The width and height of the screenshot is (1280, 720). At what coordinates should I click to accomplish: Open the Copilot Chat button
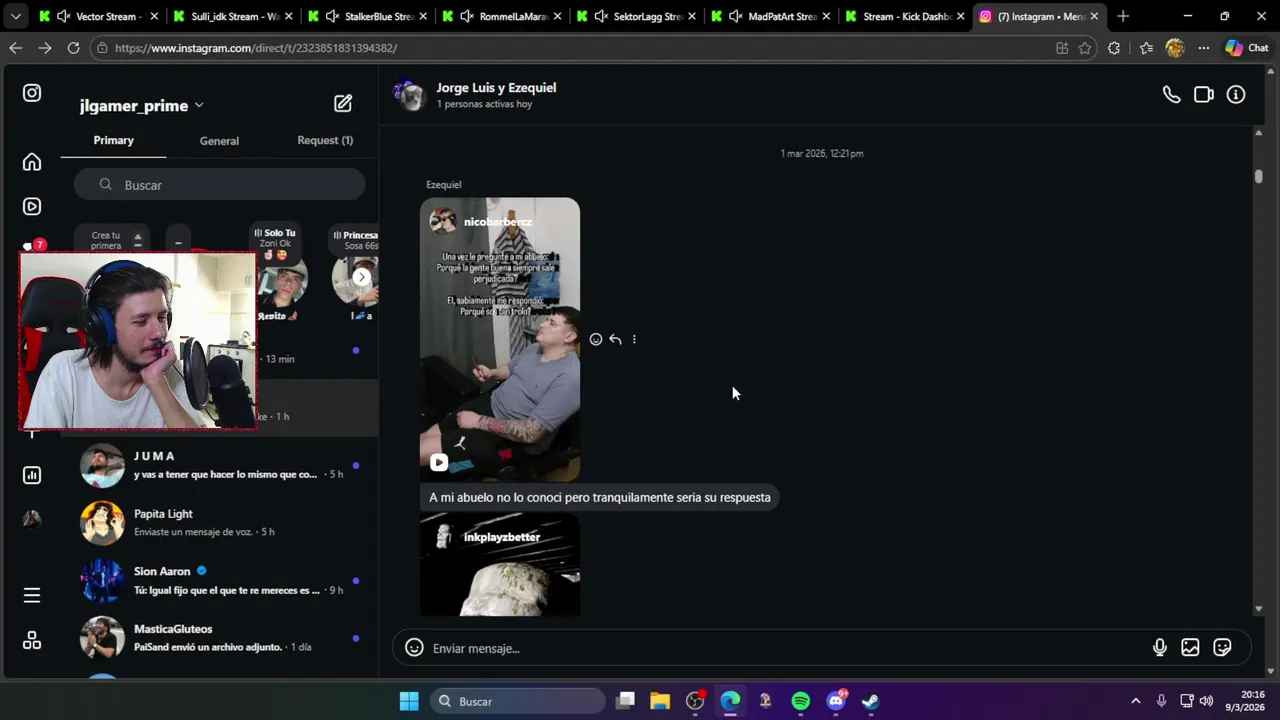(1246, 48)
